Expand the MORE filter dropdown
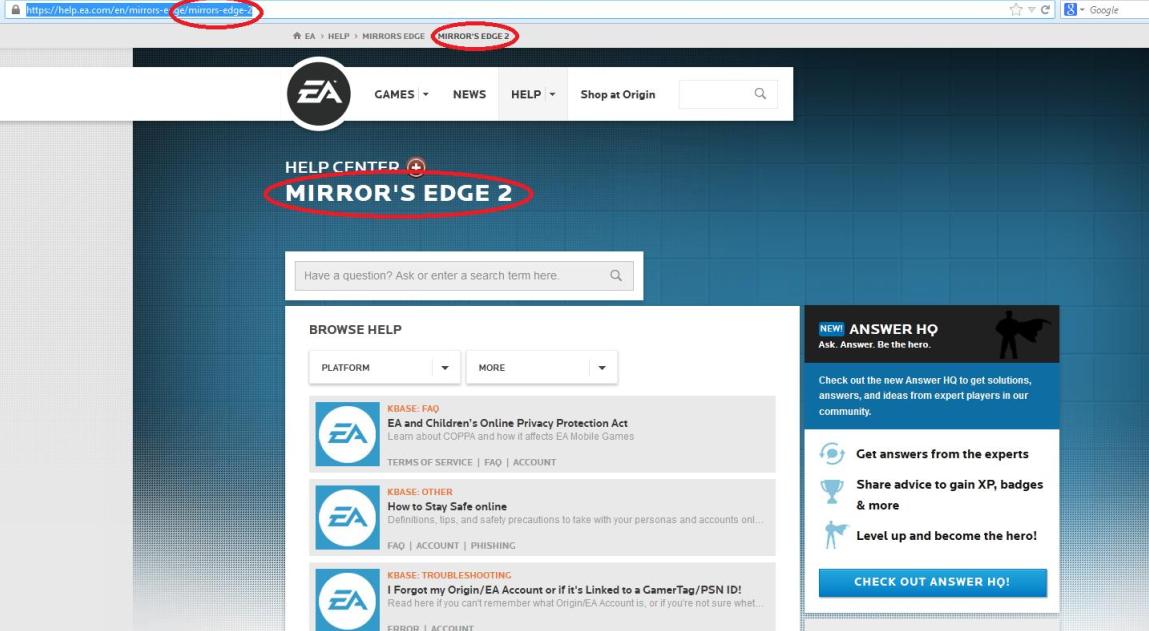The height and width of the screenshot is (631, 1149). 542,368
